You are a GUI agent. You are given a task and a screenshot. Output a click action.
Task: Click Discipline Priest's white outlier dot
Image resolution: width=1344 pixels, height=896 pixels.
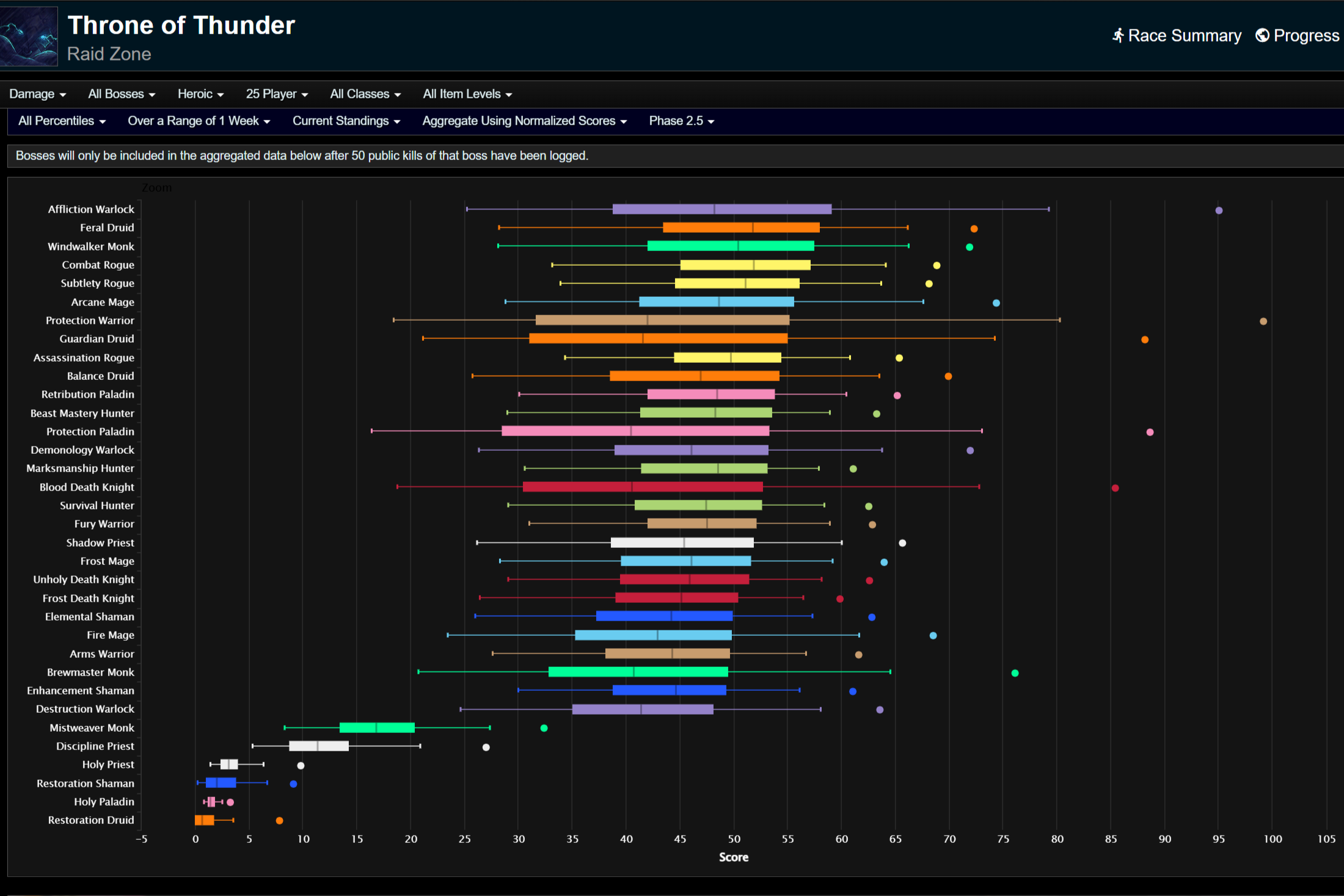(x=486, y=747)
